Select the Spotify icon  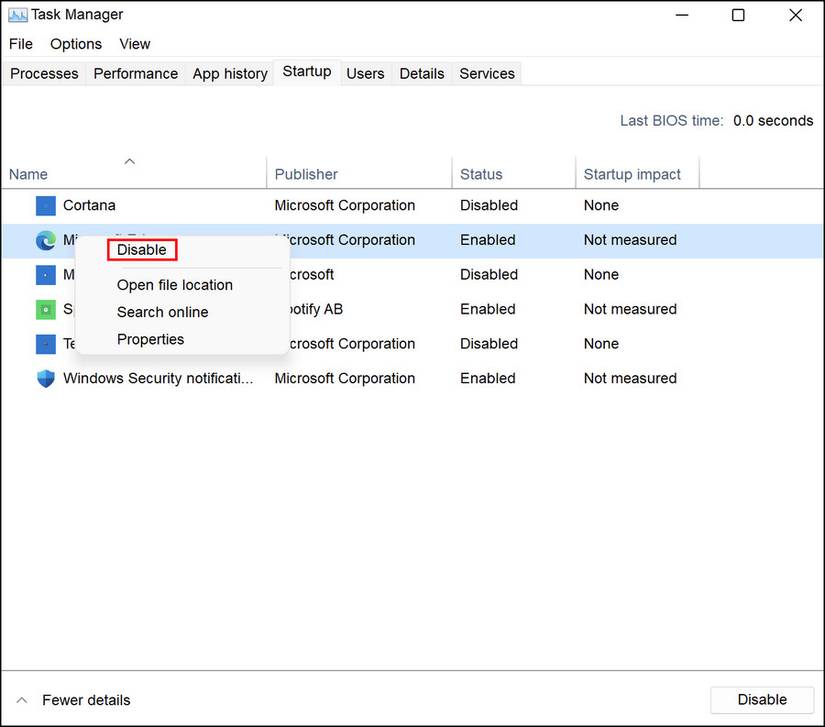(x=45, y=309)
